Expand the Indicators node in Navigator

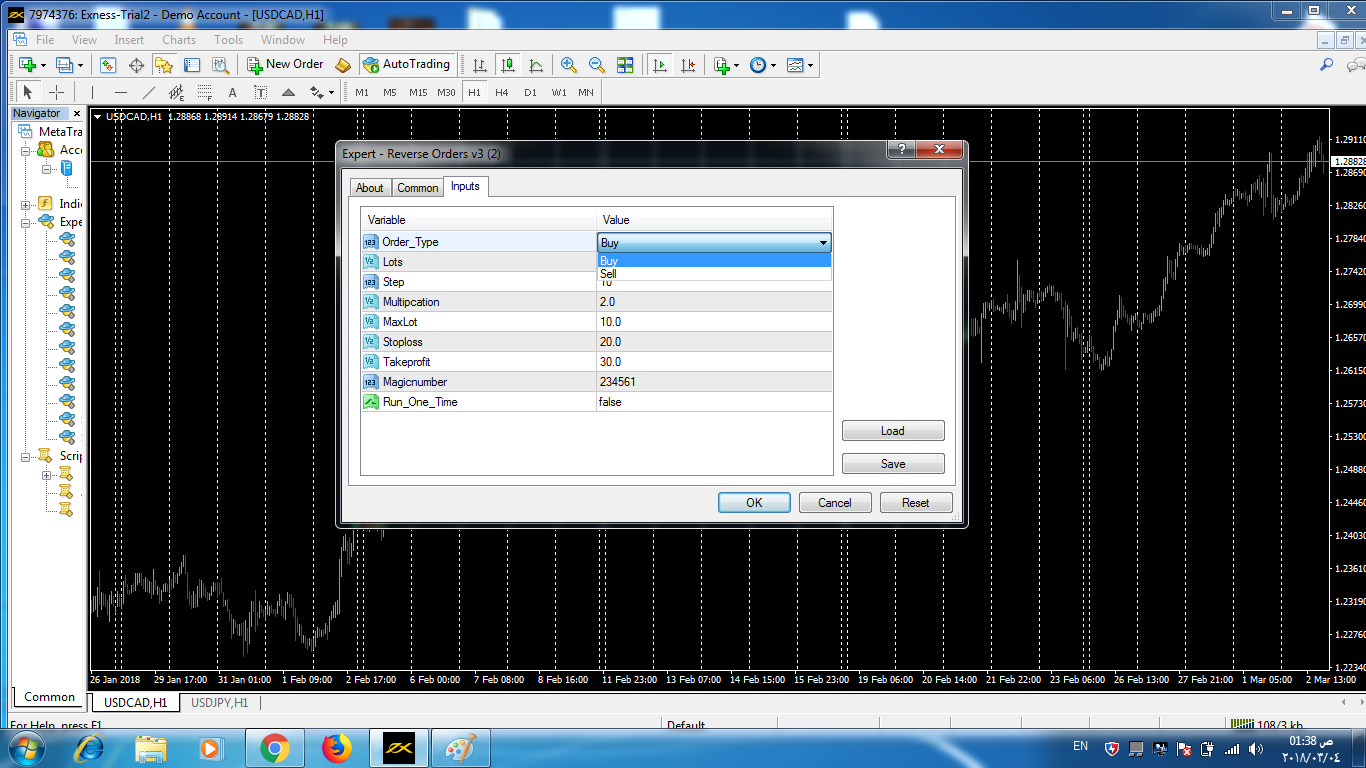click(26, 204)
